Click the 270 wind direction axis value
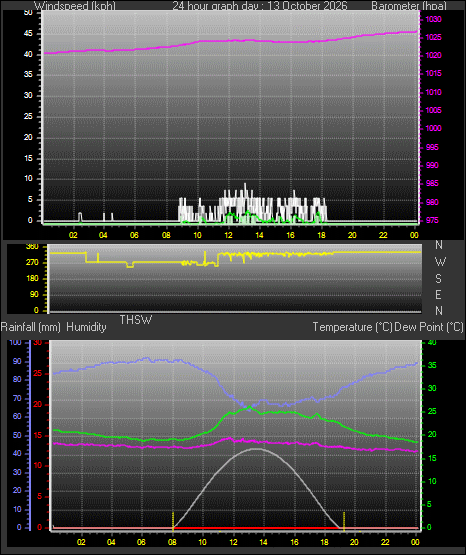This screenshot has height=555, width=466. (32, 263)
